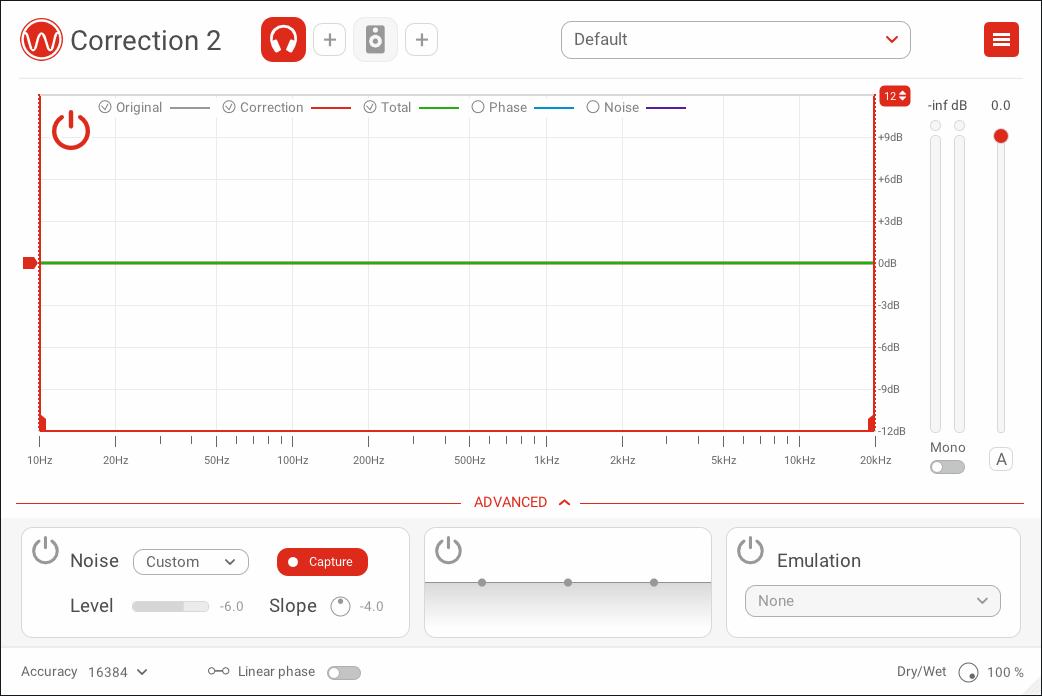Switch on the Mono toggle
The height and width of the screenshot is (696, 1042).
[947, 467]
